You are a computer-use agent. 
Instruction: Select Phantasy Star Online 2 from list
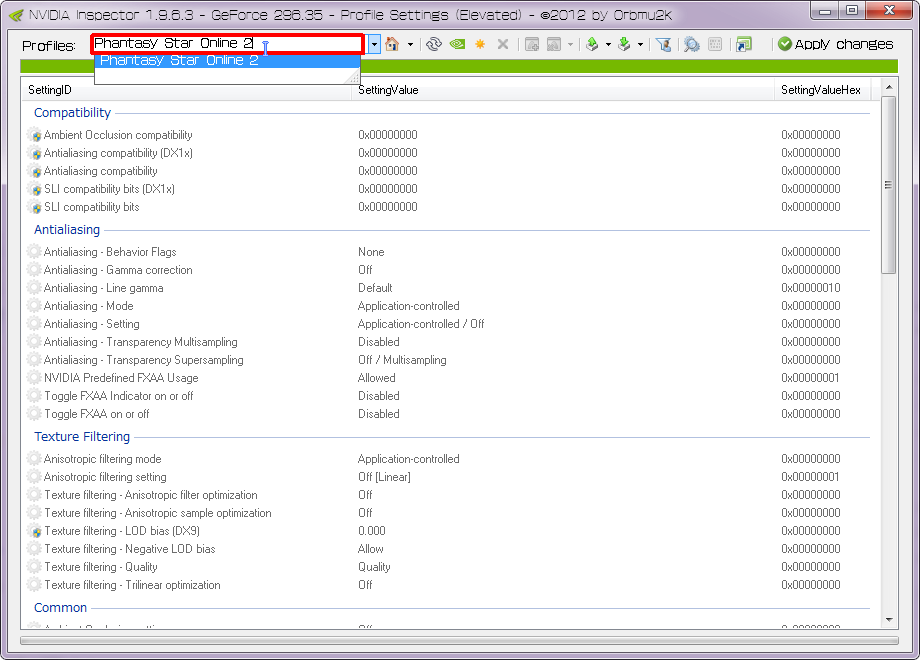(227, 60)
